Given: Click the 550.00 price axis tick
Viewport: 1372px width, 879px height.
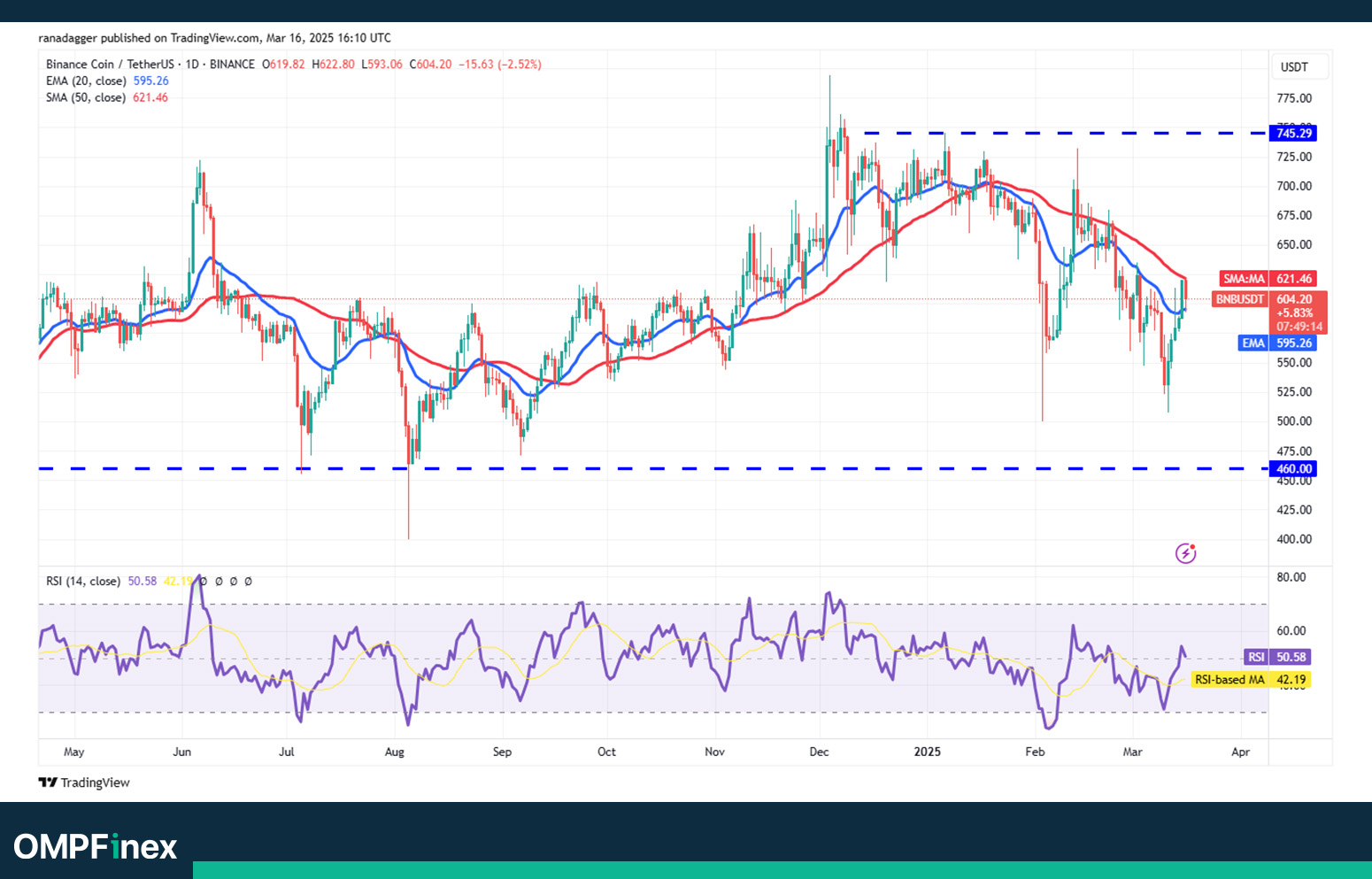Looking at the screenshot, I should pos(1294,363).
